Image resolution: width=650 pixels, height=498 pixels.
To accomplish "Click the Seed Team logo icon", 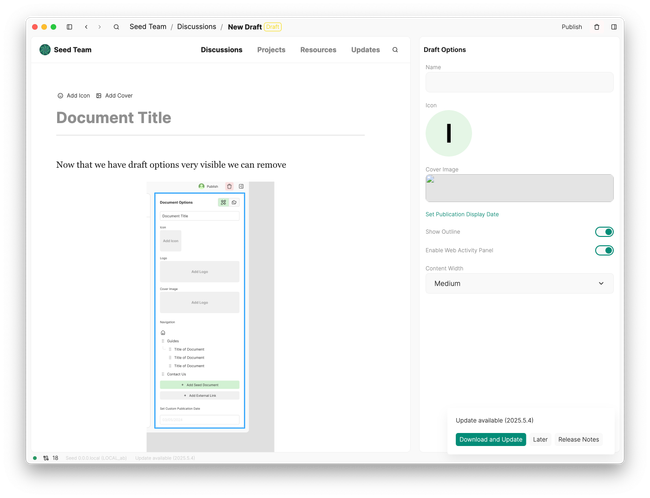I will [45, 50].
